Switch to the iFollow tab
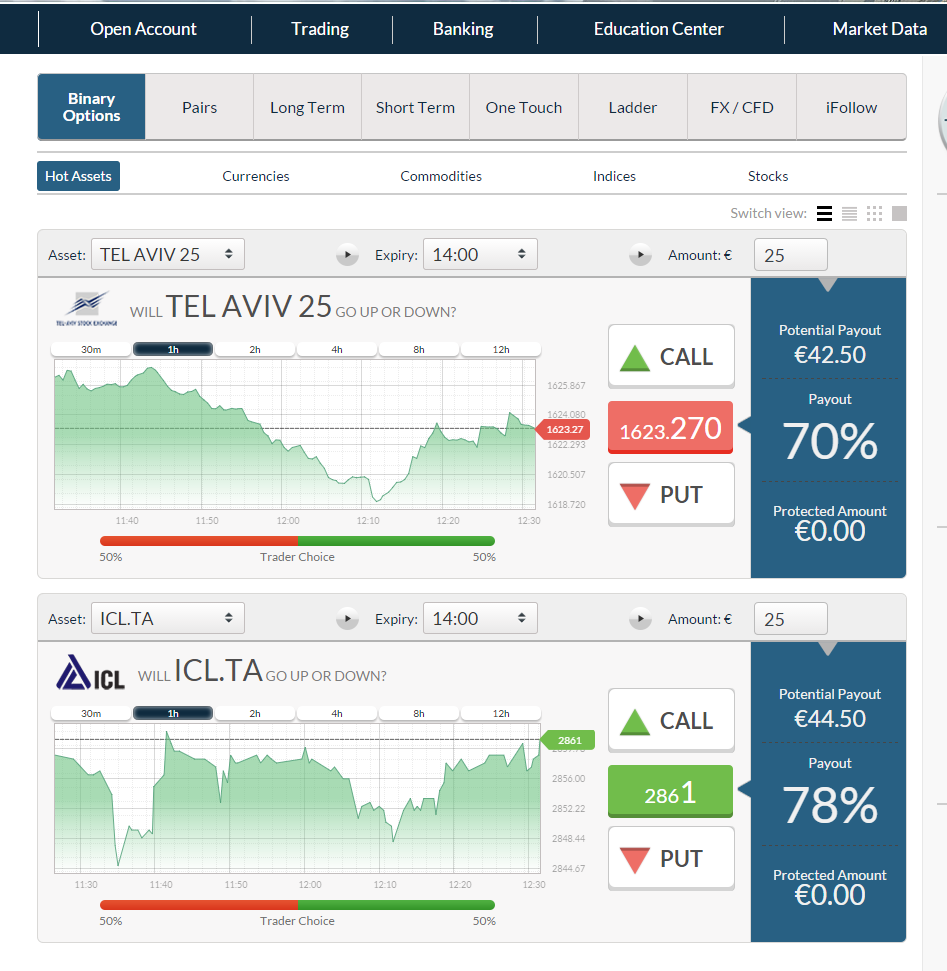The image size is (947, 971). click(852, 107)
